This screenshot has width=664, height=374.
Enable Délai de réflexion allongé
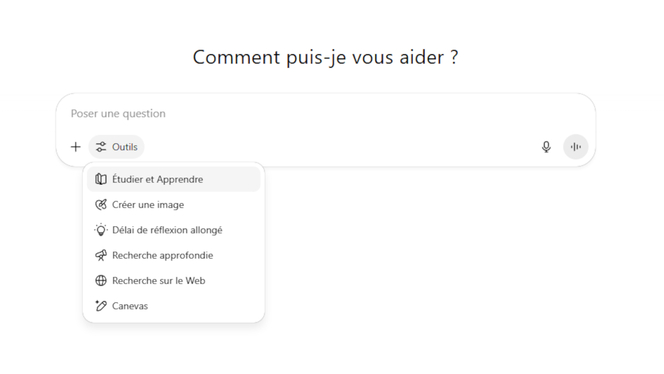[x=174, y=230]
